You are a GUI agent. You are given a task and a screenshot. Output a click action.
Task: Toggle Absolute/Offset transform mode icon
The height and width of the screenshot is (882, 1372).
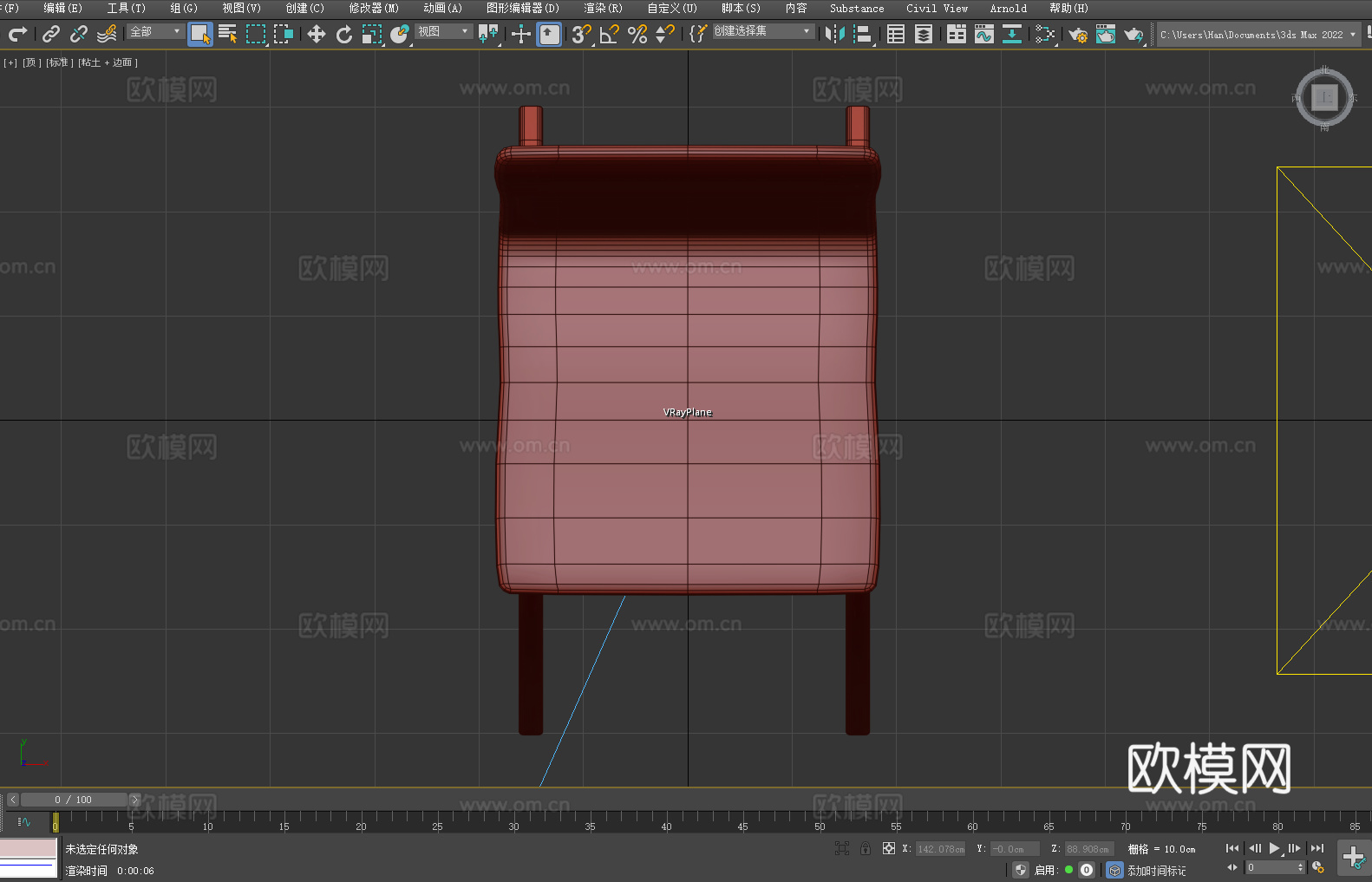click(x=889, y=848)
